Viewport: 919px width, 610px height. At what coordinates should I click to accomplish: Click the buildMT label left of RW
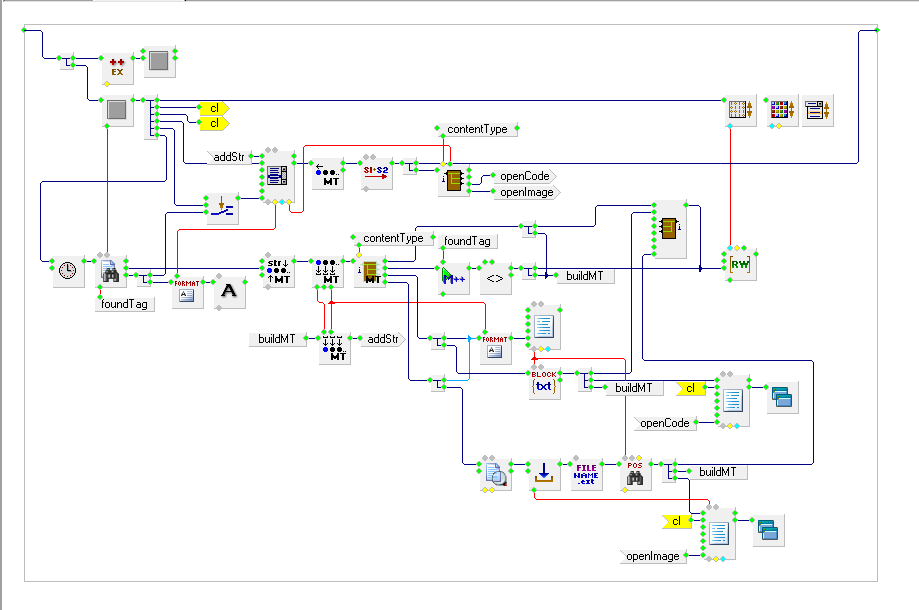coord(584,276)
